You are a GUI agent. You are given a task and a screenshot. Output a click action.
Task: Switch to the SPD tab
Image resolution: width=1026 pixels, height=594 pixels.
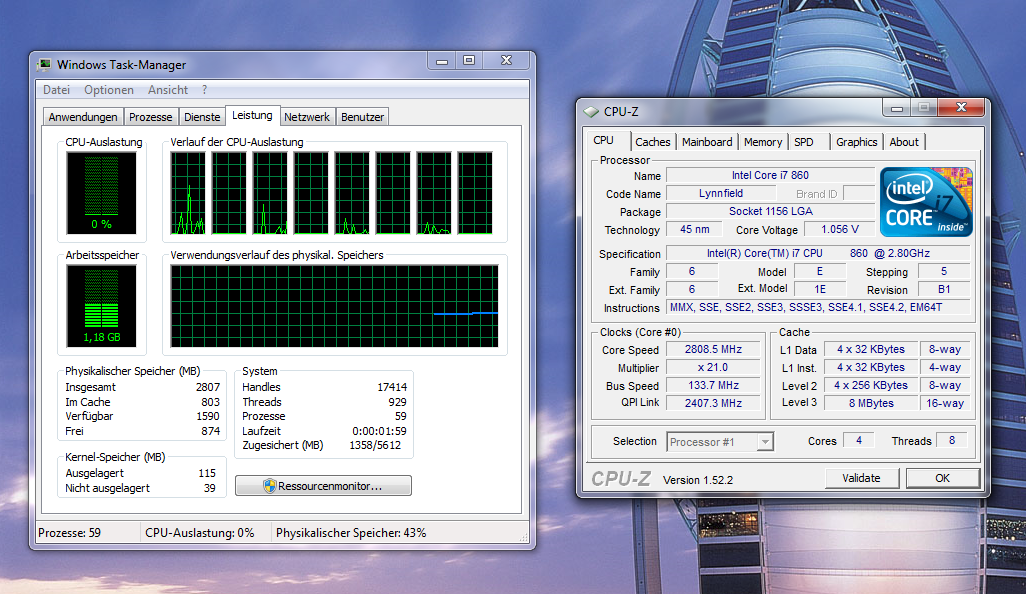(804, 142)
